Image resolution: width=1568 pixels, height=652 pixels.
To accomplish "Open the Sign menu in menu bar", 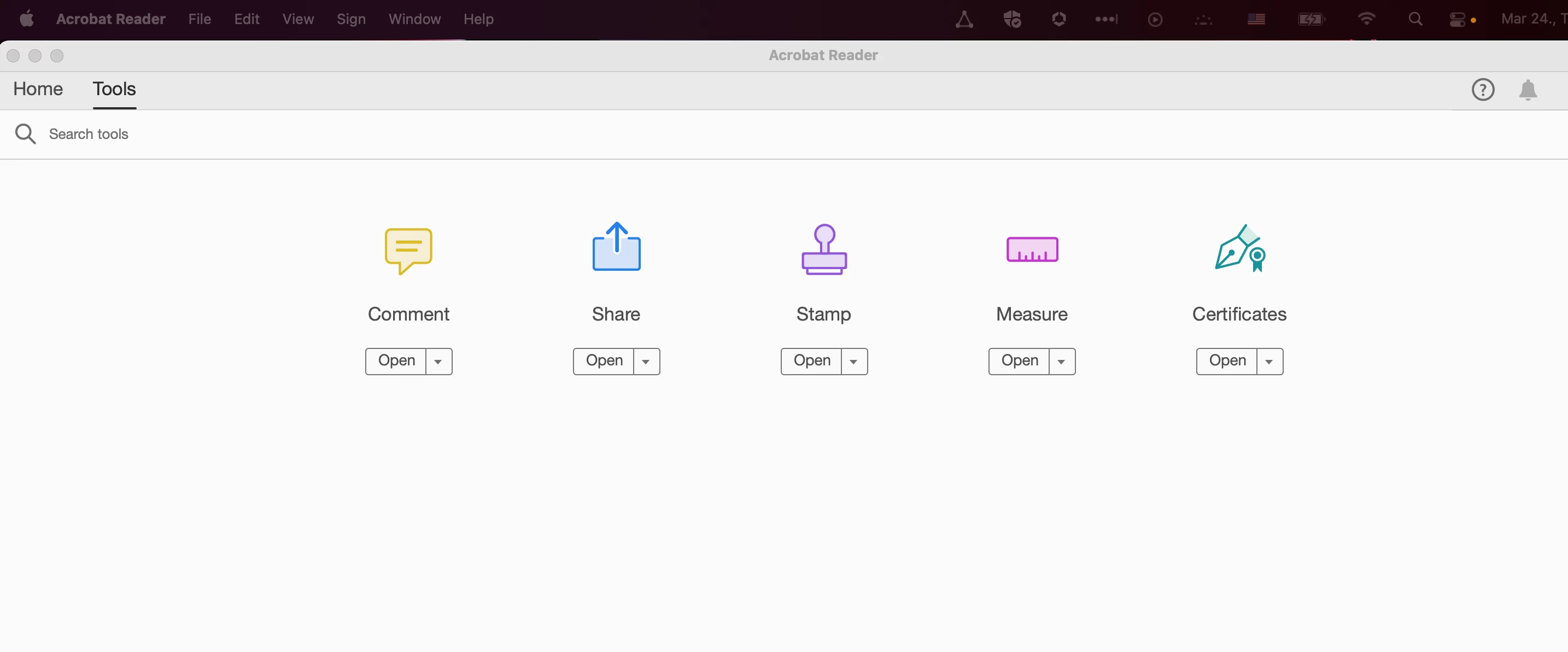I will pyautogui.click(x=350, y=19).
